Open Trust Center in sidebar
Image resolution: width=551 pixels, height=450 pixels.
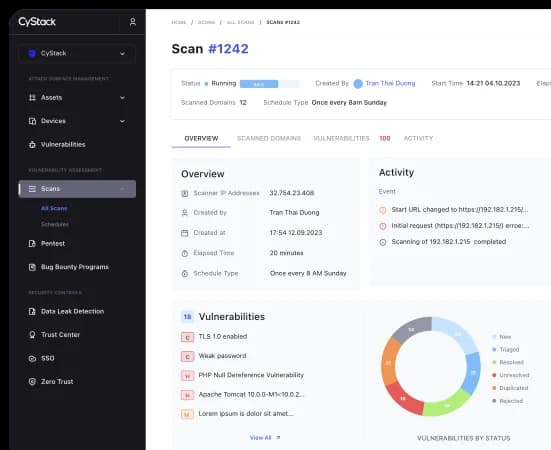60,335
